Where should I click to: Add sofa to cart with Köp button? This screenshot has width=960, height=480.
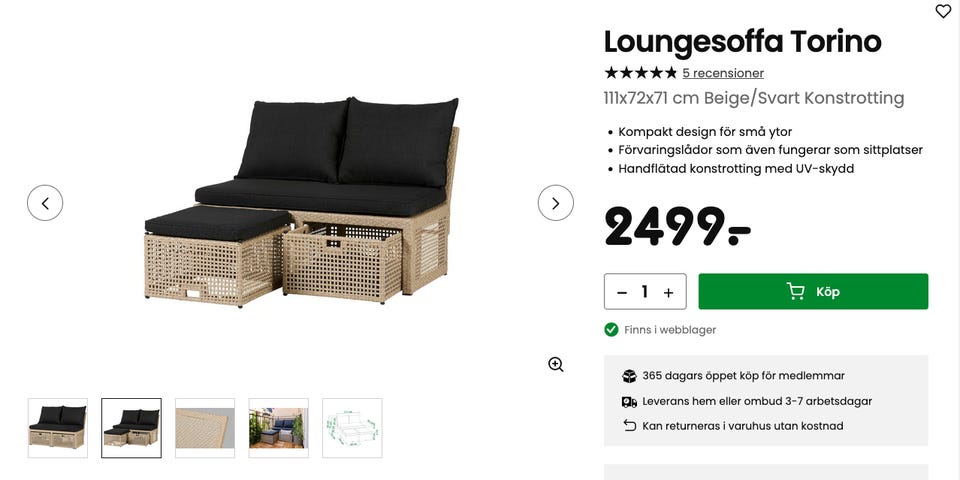click(813, 291)
